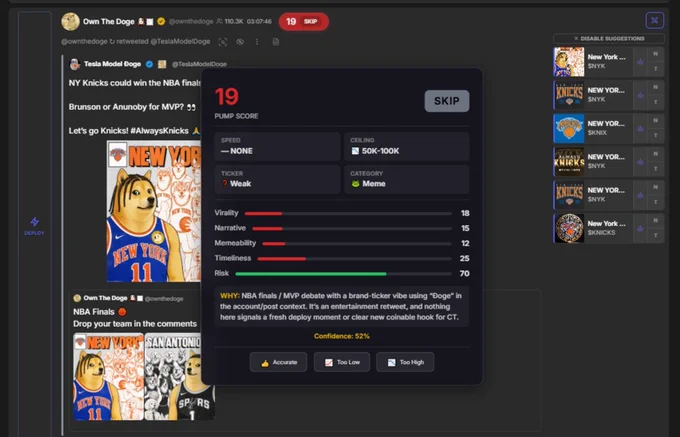
Task: Click the N button on the $KNIX suggestion
Action: click(x=655, y=121)
